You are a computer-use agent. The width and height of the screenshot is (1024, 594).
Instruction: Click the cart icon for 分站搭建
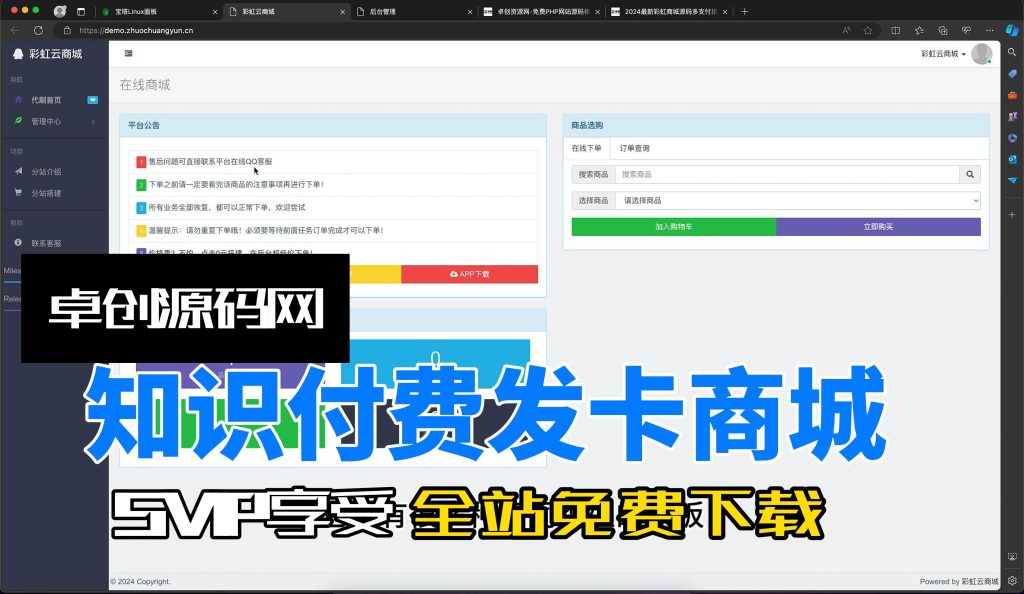[x=18, y=193]
